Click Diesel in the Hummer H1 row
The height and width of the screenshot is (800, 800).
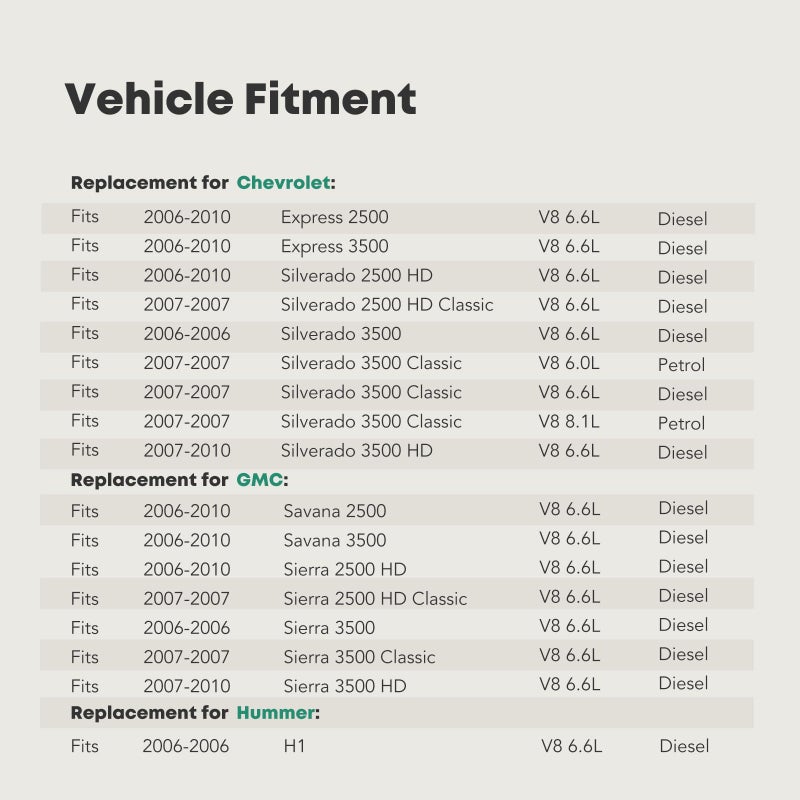(684, 746)
